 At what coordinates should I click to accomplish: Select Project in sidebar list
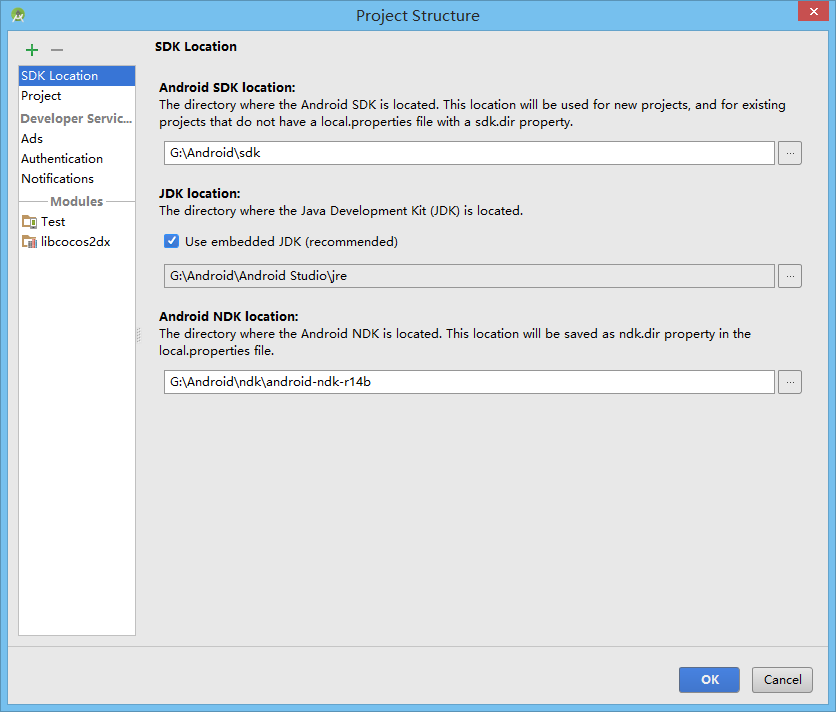(x=41, y=96)
